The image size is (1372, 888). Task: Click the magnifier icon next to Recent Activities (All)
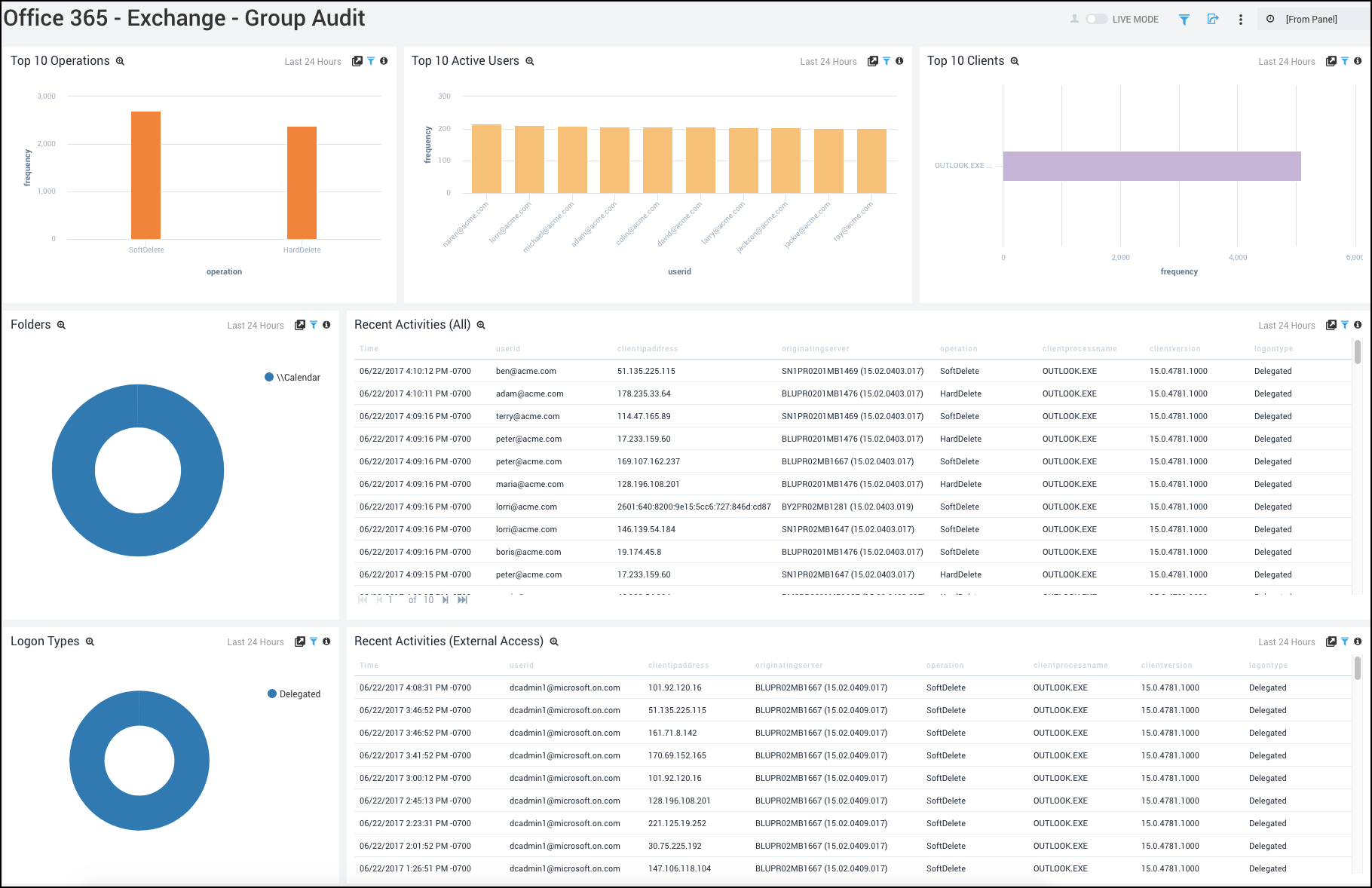coord(481,325)
